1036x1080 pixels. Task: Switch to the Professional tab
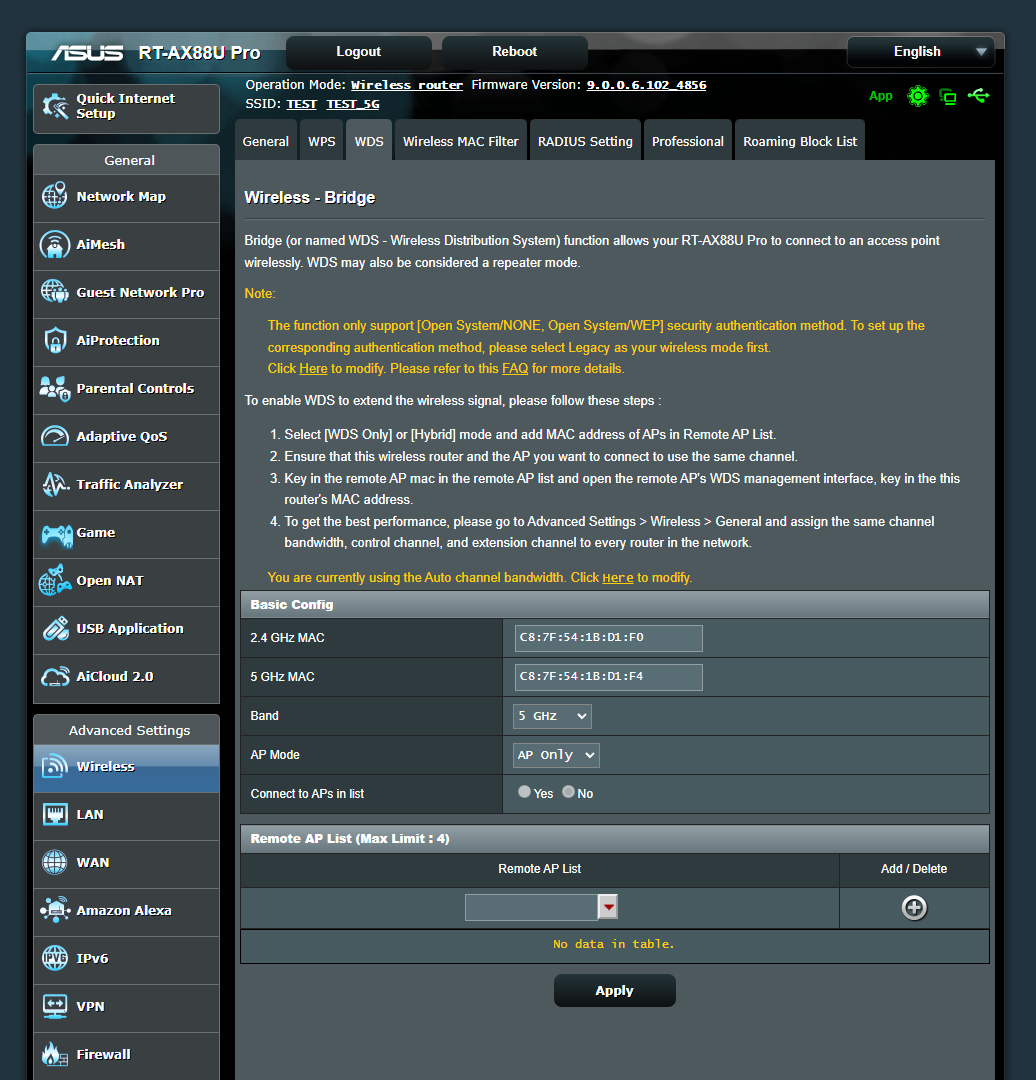pos(688,141)
